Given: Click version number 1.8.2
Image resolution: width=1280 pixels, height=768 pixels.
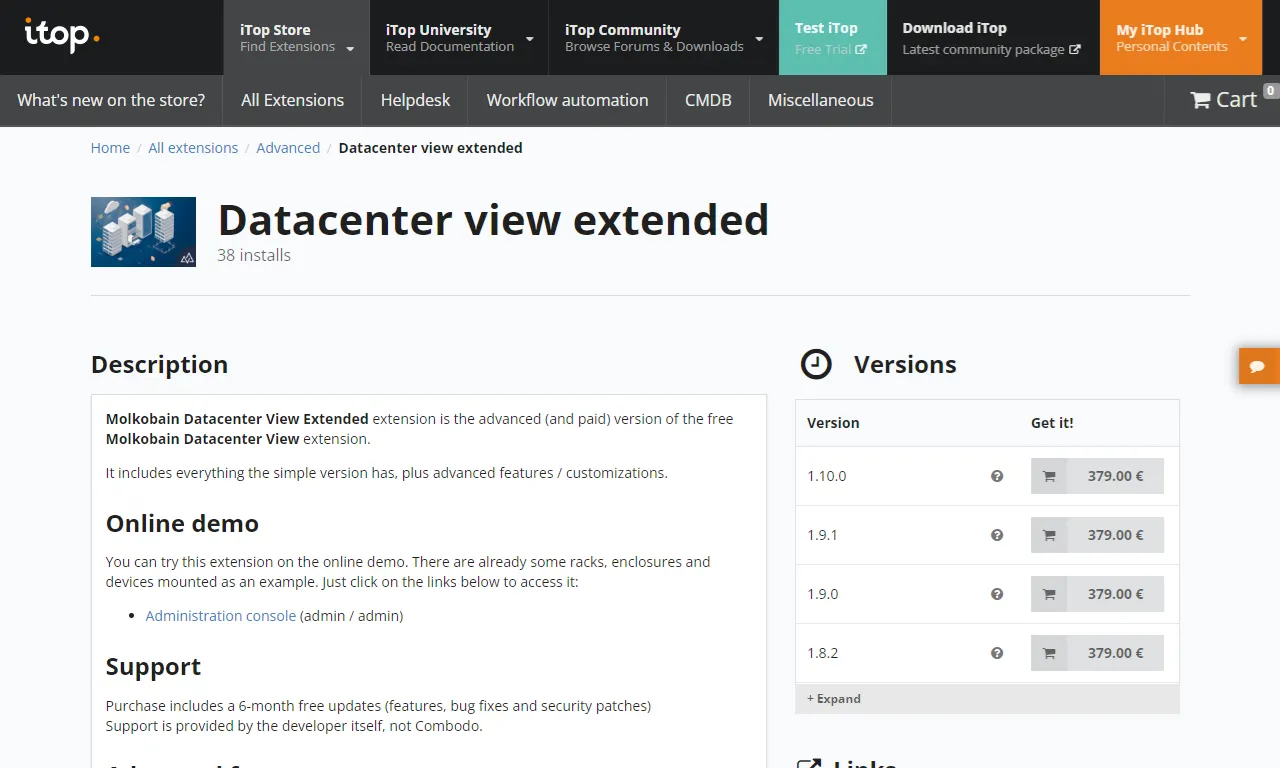Looking at the screenshot, I should 823,653.
